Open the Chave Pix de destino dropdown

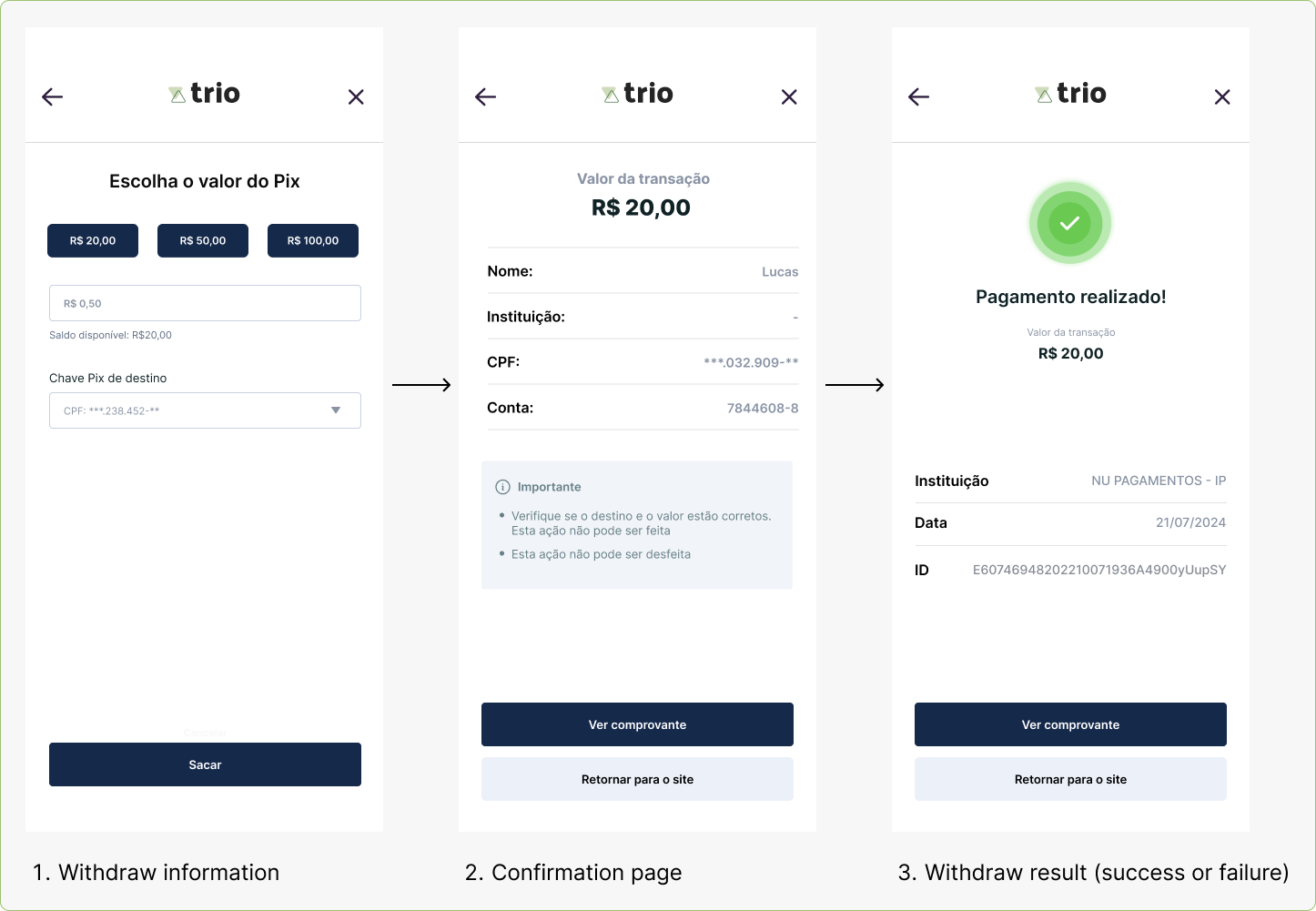[205, 410]
